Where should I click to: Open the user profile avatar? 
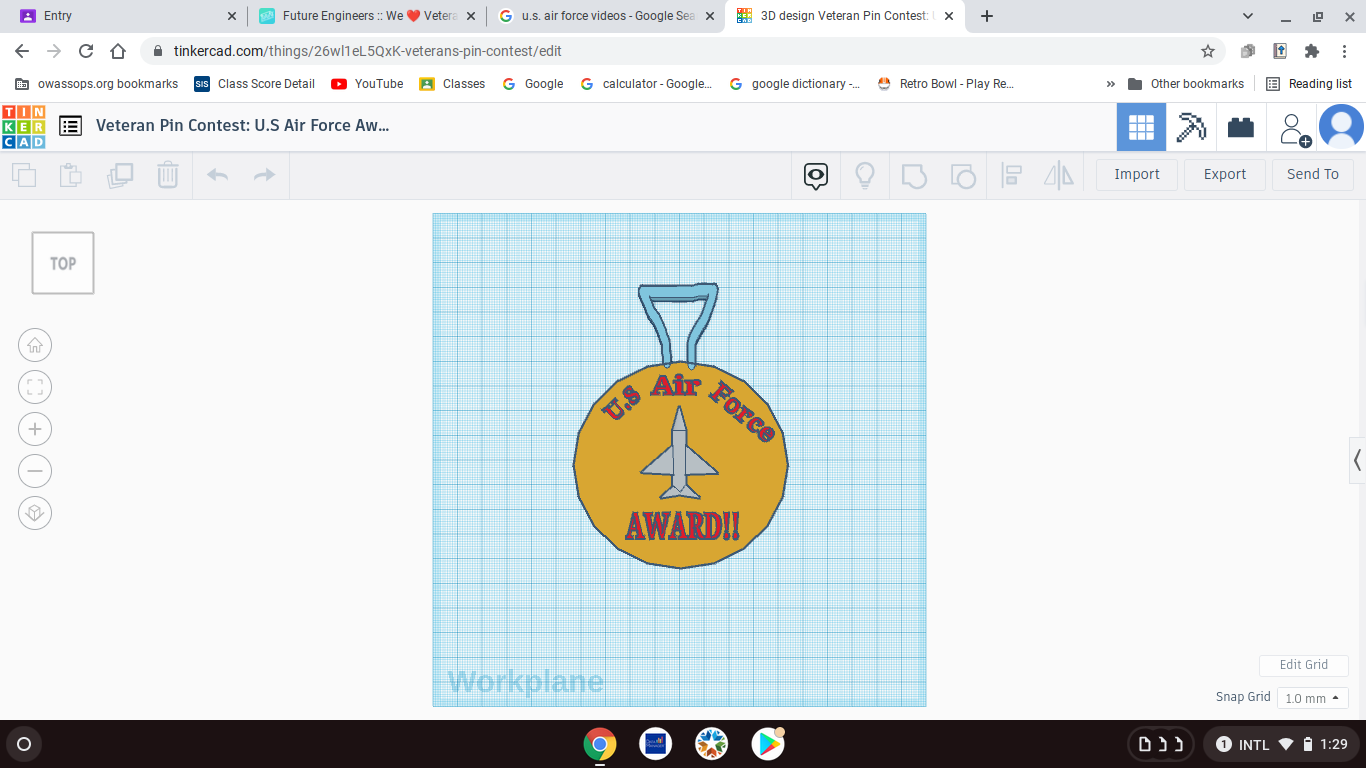(1341, 127)
